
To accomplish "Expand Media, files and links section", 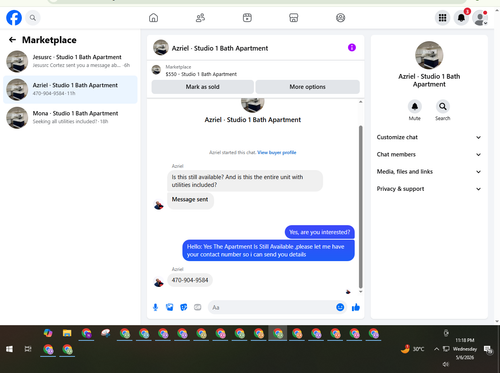I will coord(429,172).
